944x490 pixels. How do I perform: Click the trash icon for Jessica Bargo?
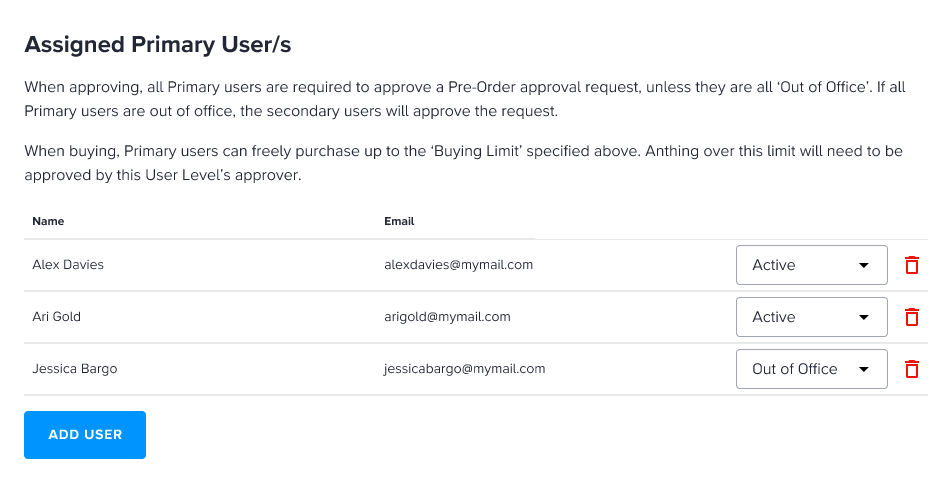point(911,369)
